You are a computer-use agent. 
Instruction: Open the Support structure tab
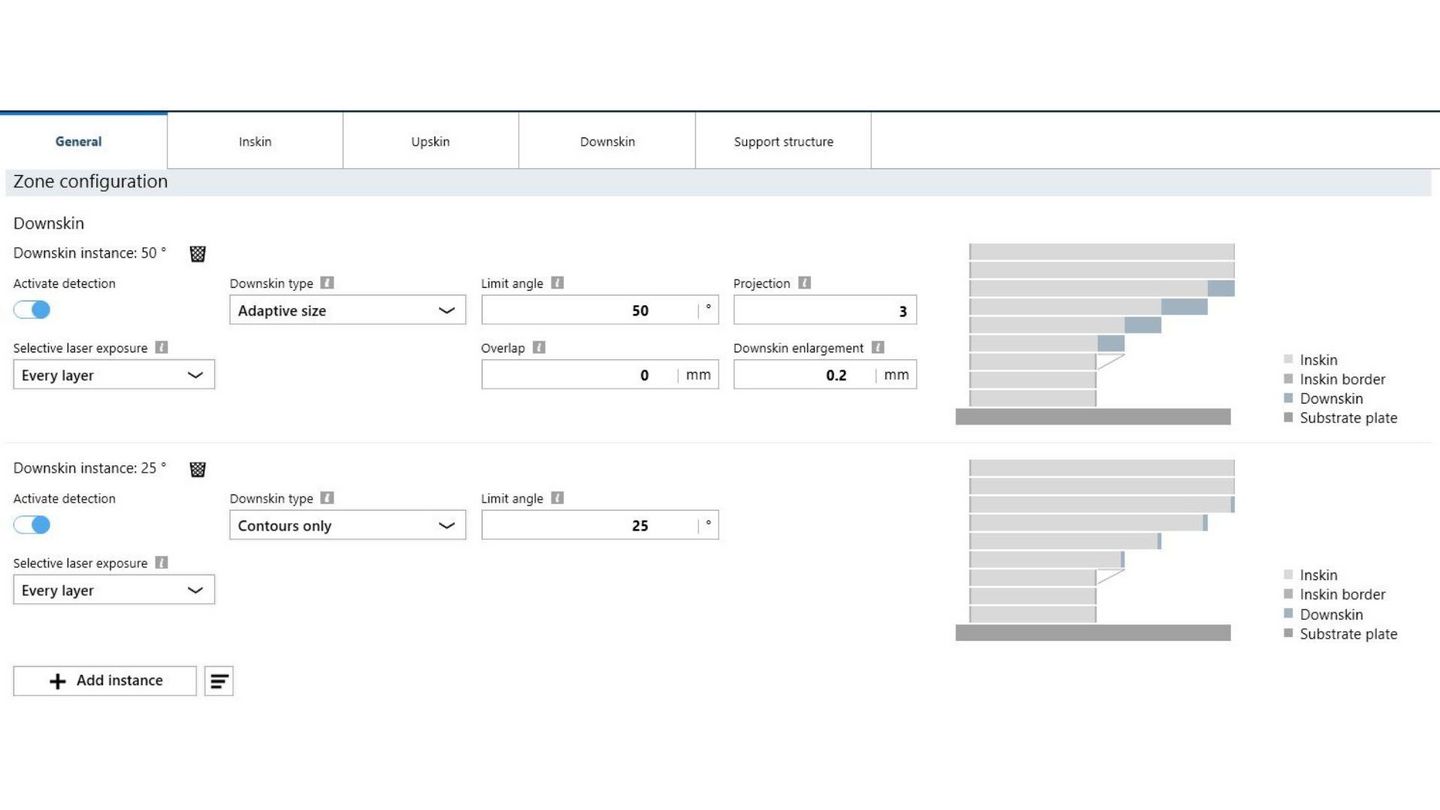(x=783, y=141)
